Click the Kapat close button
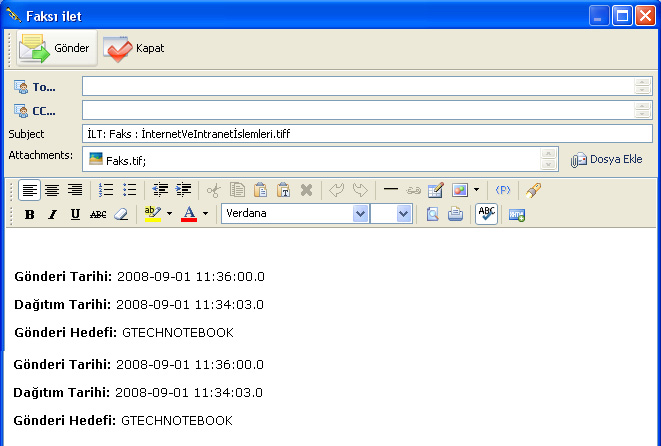The image size is (661, 446). pos(134,48)
